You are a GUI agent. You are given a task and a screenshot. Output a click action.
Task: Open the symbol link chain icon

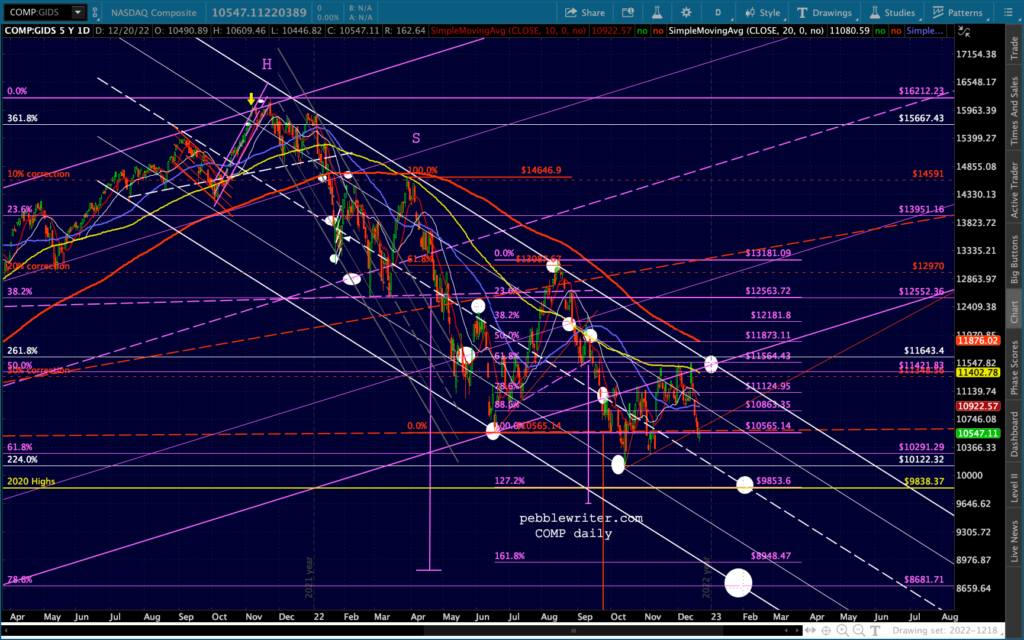click(x=95, y=12)
